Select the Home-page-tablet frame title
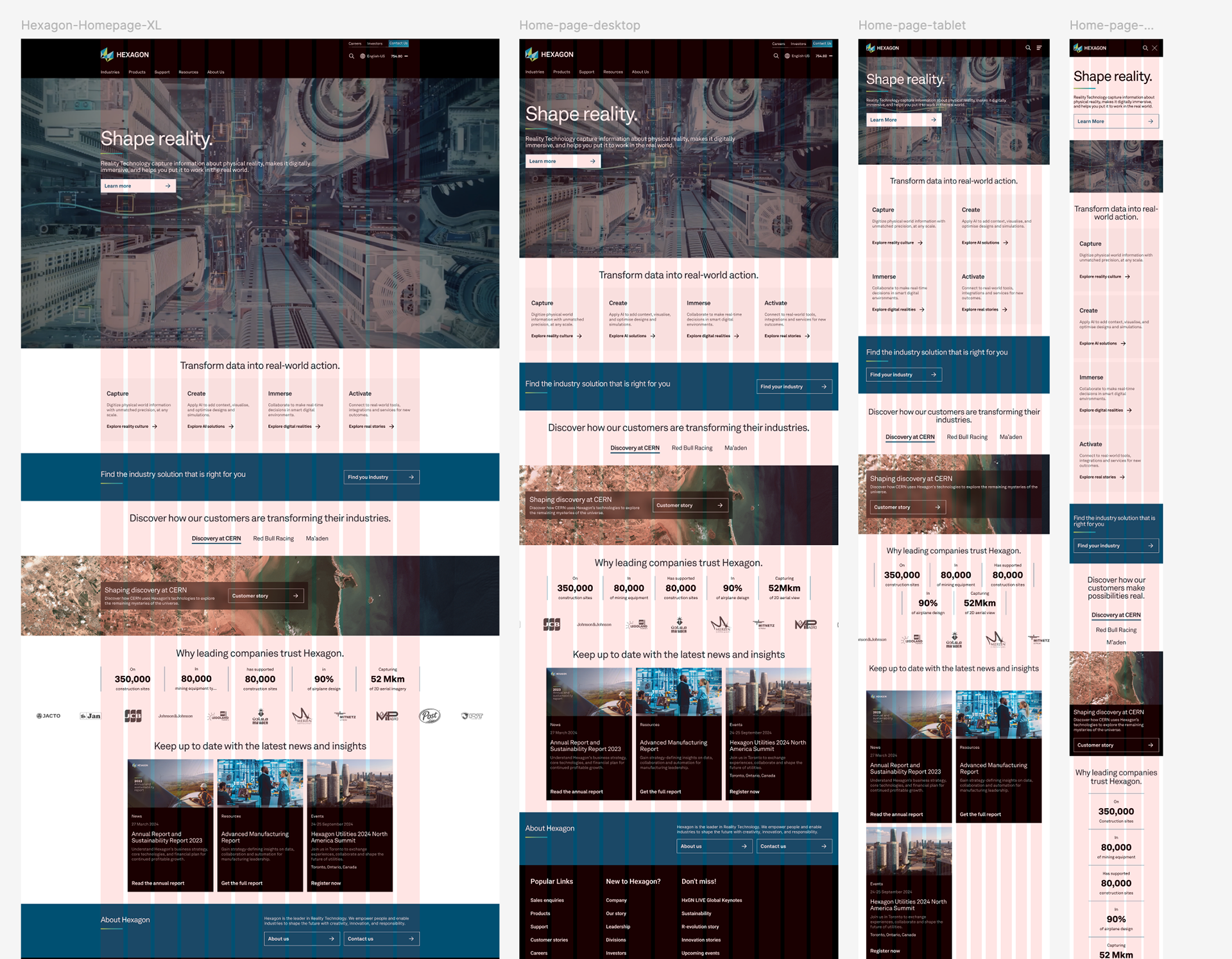 [x=912, y=25]
